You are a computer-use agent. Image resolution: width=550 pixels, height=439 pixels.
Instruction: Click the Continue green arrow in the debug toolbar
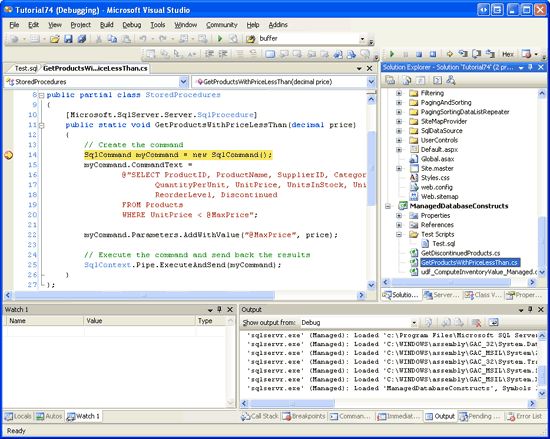pos(392,54)
